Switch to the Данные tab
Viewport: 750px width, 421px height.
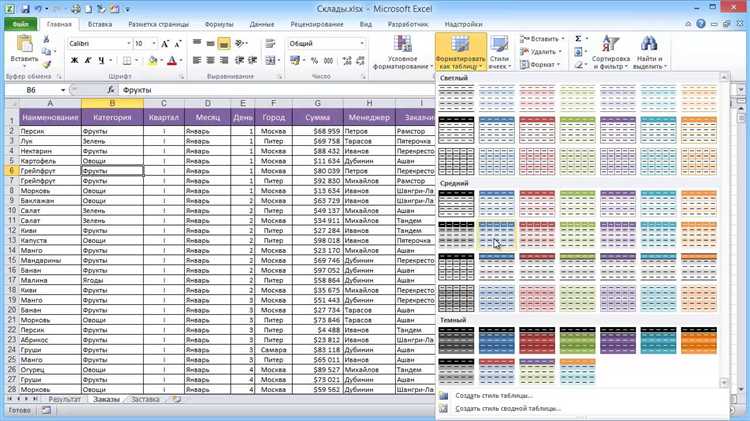click(262, 24)
